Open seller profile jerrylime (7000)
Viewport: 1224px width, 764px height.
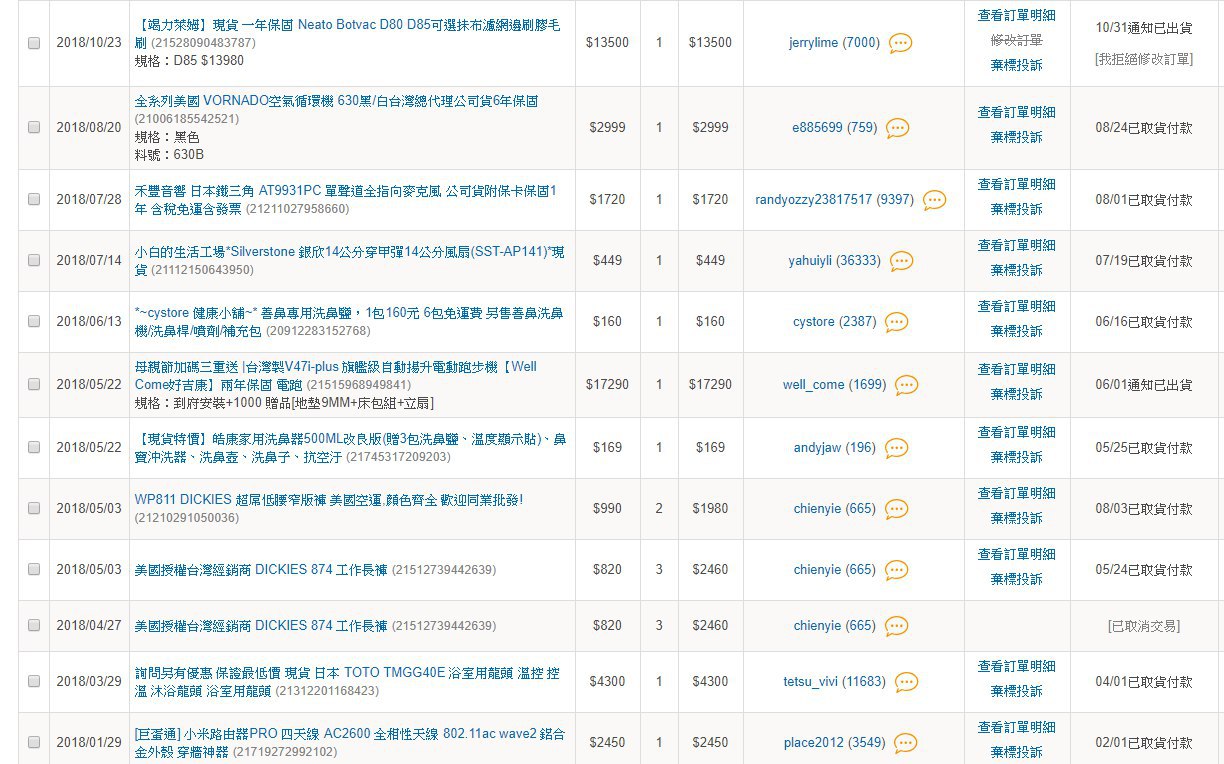834,43
